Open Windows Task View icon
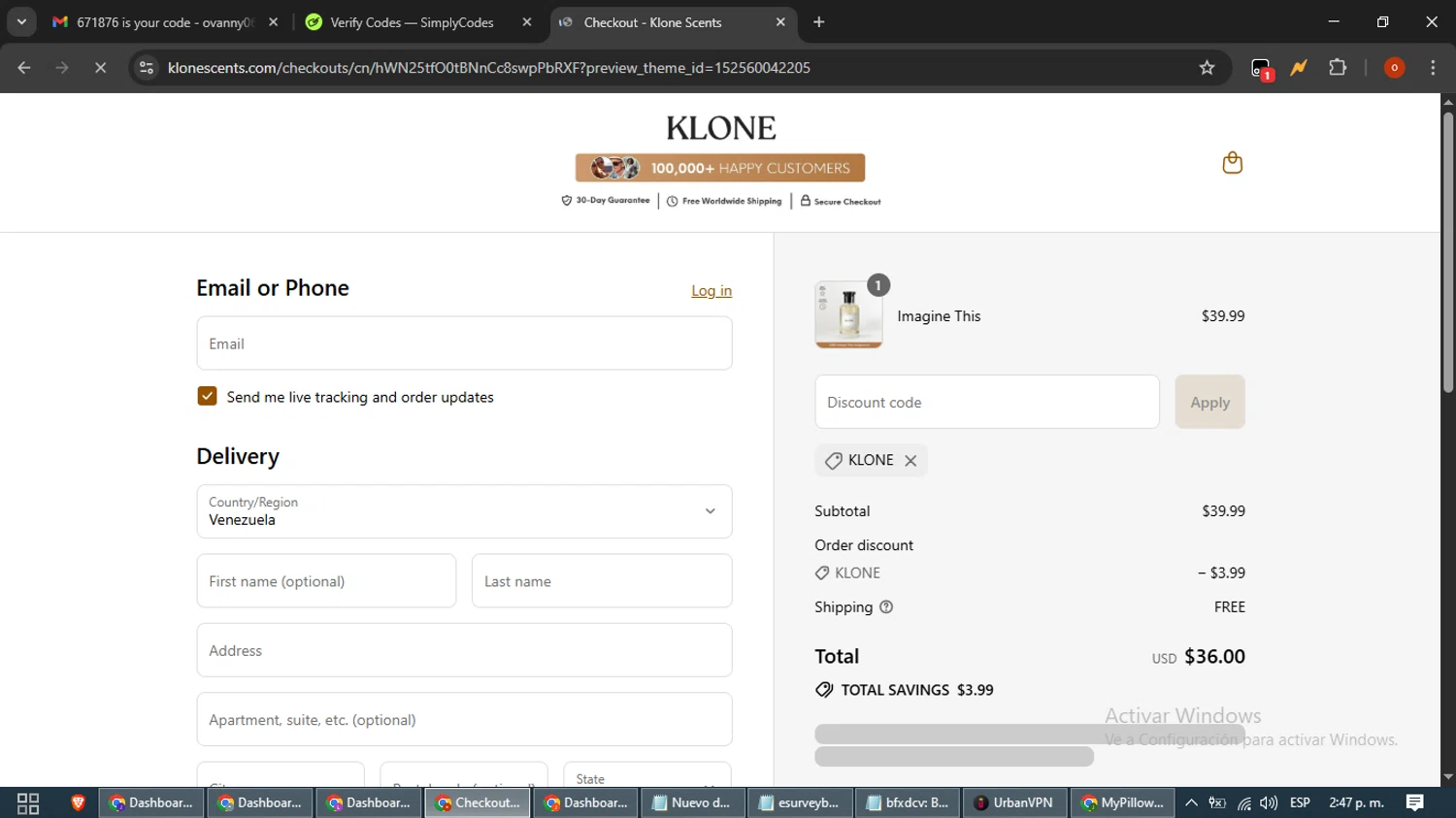 [x=28, y=802]
